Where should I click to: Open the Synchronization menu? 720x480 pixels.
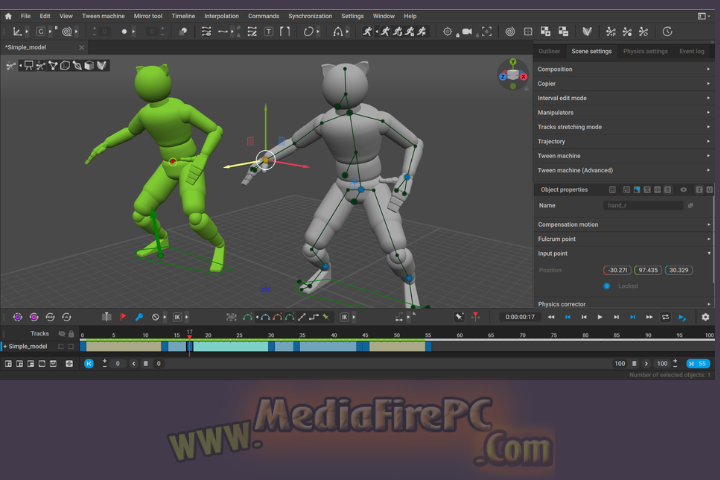click(x=310, y=16)
